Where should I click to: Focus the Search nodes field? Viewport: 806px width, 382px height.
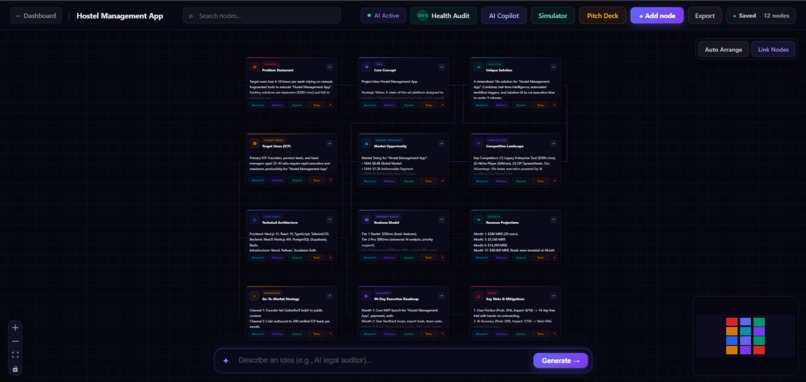pyautogui.click(x=262, y=15)
